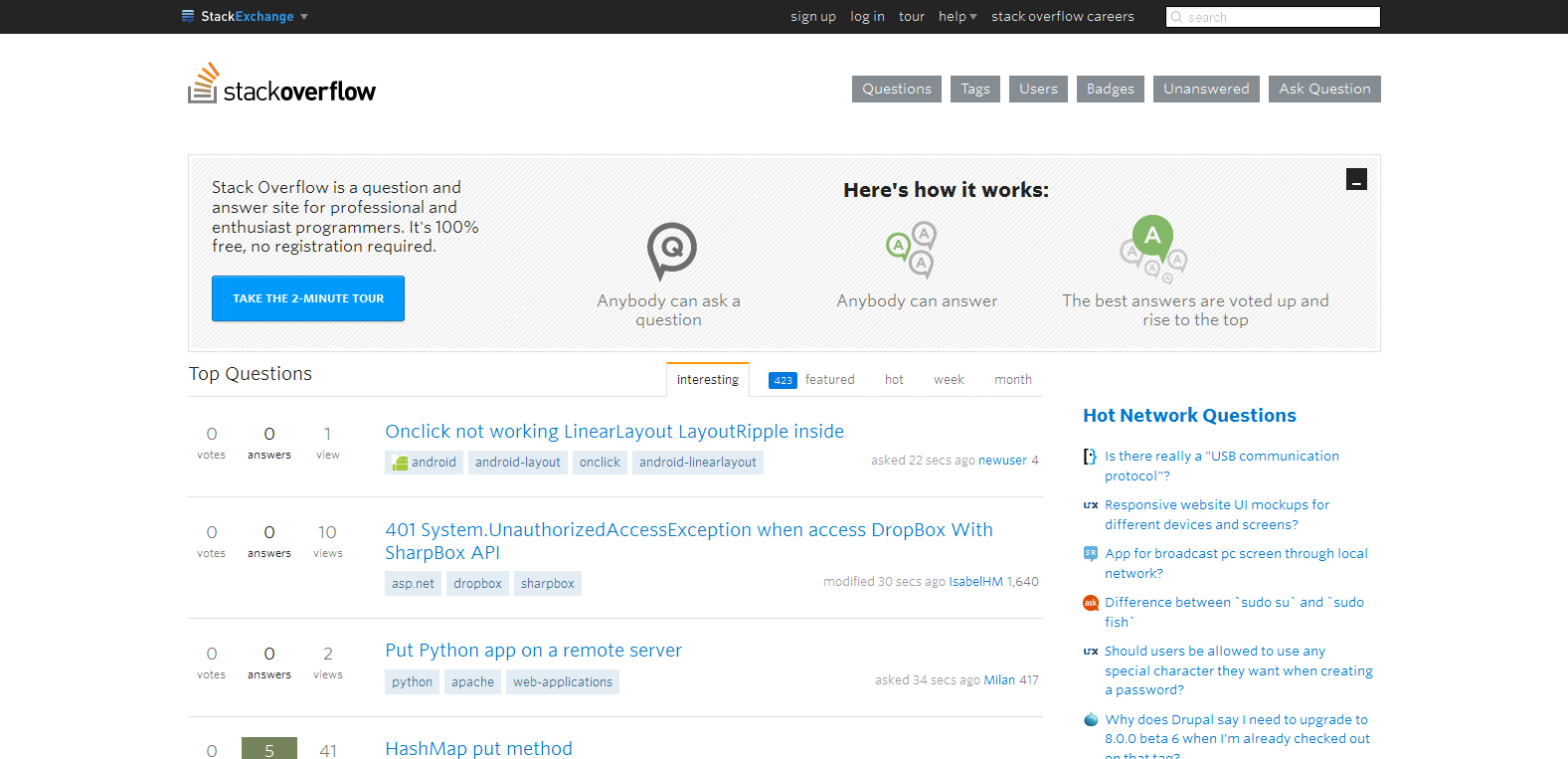
Task: Click the asp.net tag
Action: [413, 584]
